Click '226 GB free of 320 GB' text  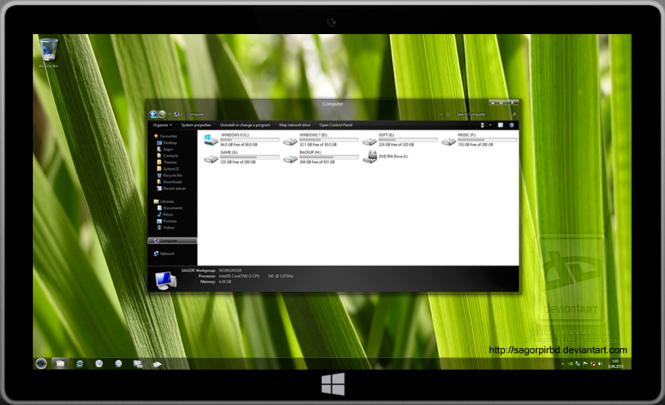(397, 145)
